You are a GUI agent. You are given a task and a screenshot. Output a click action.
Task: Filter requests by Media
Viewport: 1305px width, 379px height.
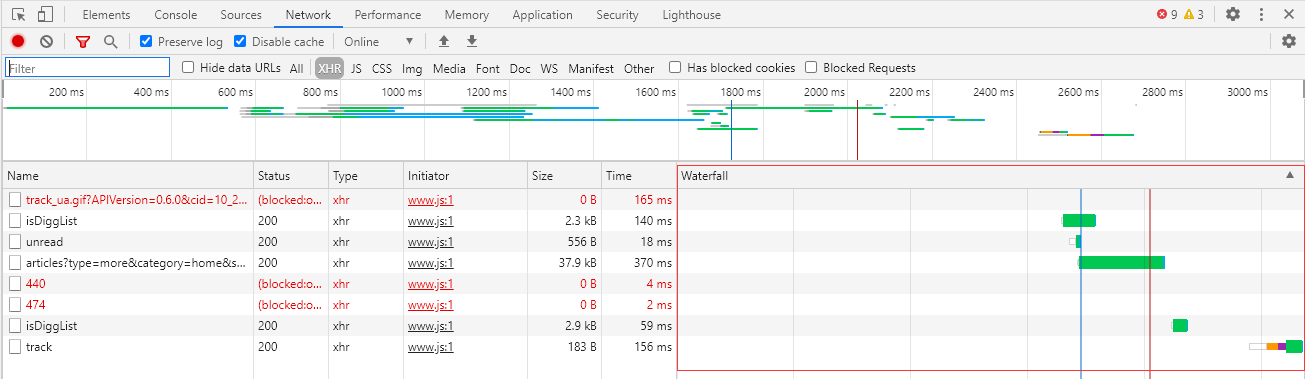point(449,69)
